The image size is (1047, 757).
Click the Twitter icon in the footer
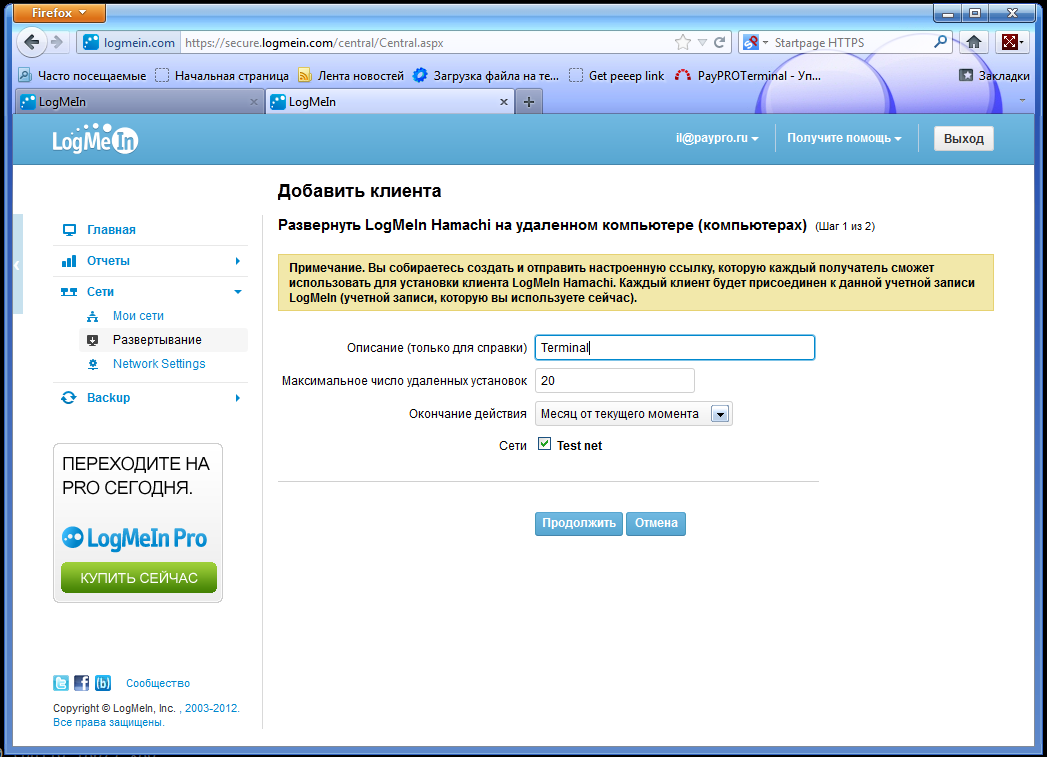(61, 684)
